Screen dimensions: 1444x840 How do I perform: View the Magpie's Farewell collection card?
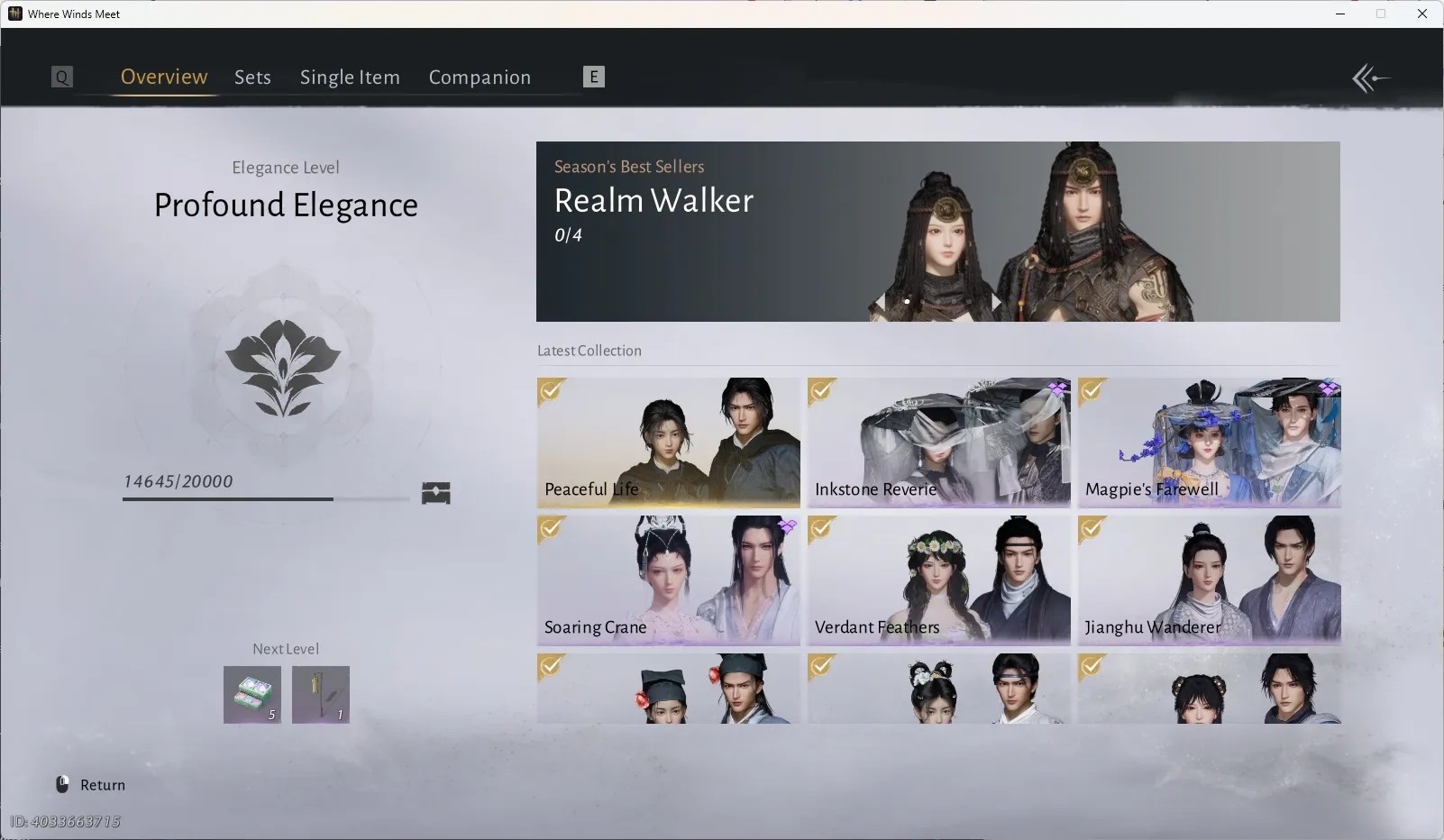coord(1210,443)
